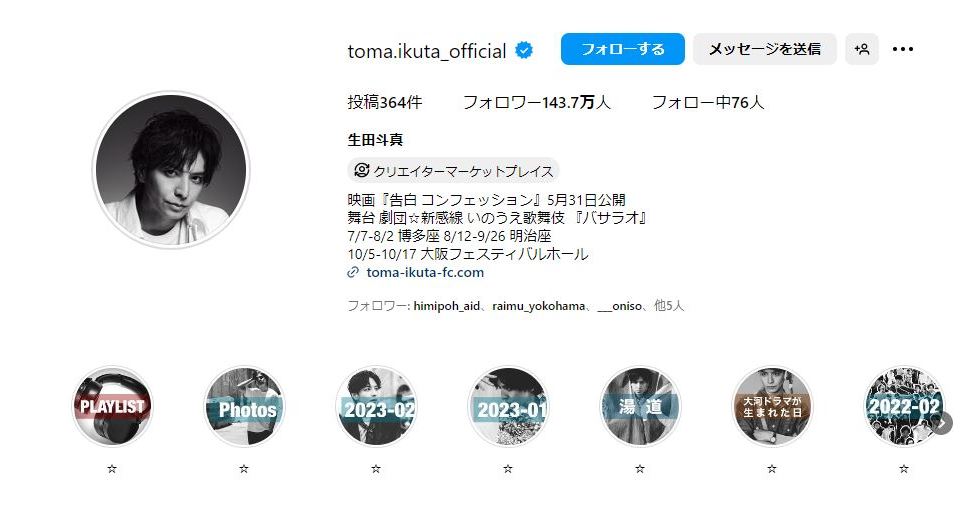
Task: Open the add-similar-accounts person icon
Action: pyautogui.click(x=861, y=49)
